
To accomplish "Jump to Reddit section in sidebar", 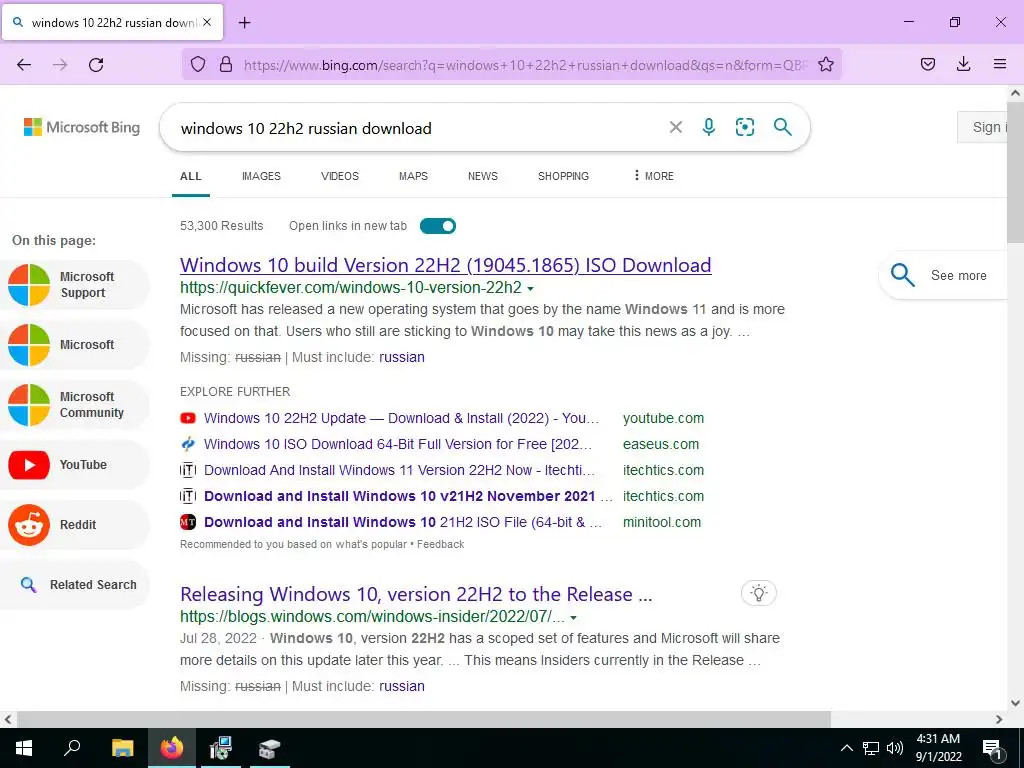I will click(75, 525).
